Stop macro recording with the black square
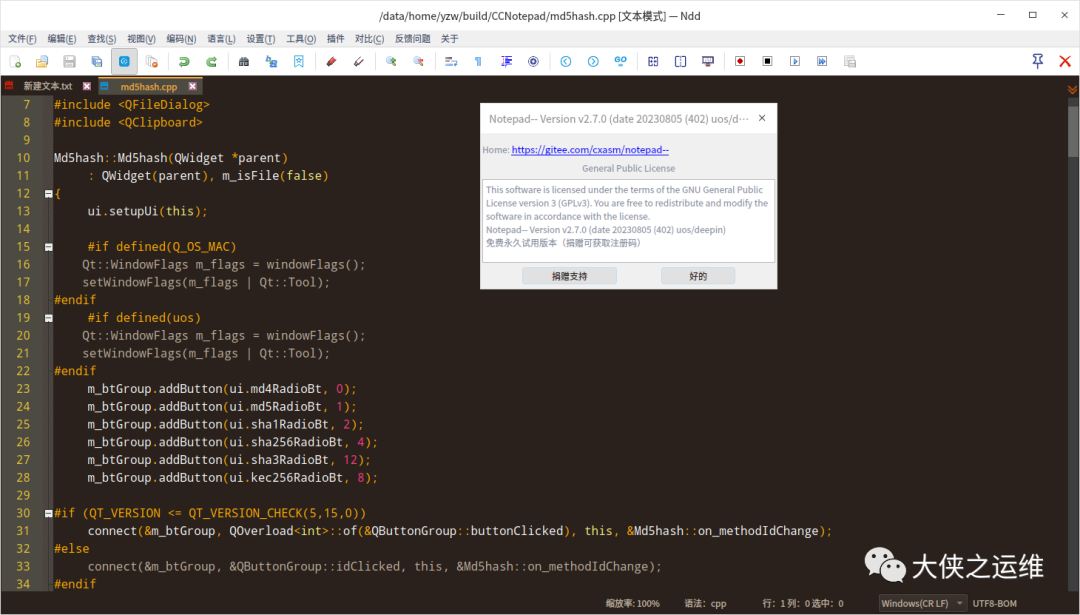 (767, 61)
